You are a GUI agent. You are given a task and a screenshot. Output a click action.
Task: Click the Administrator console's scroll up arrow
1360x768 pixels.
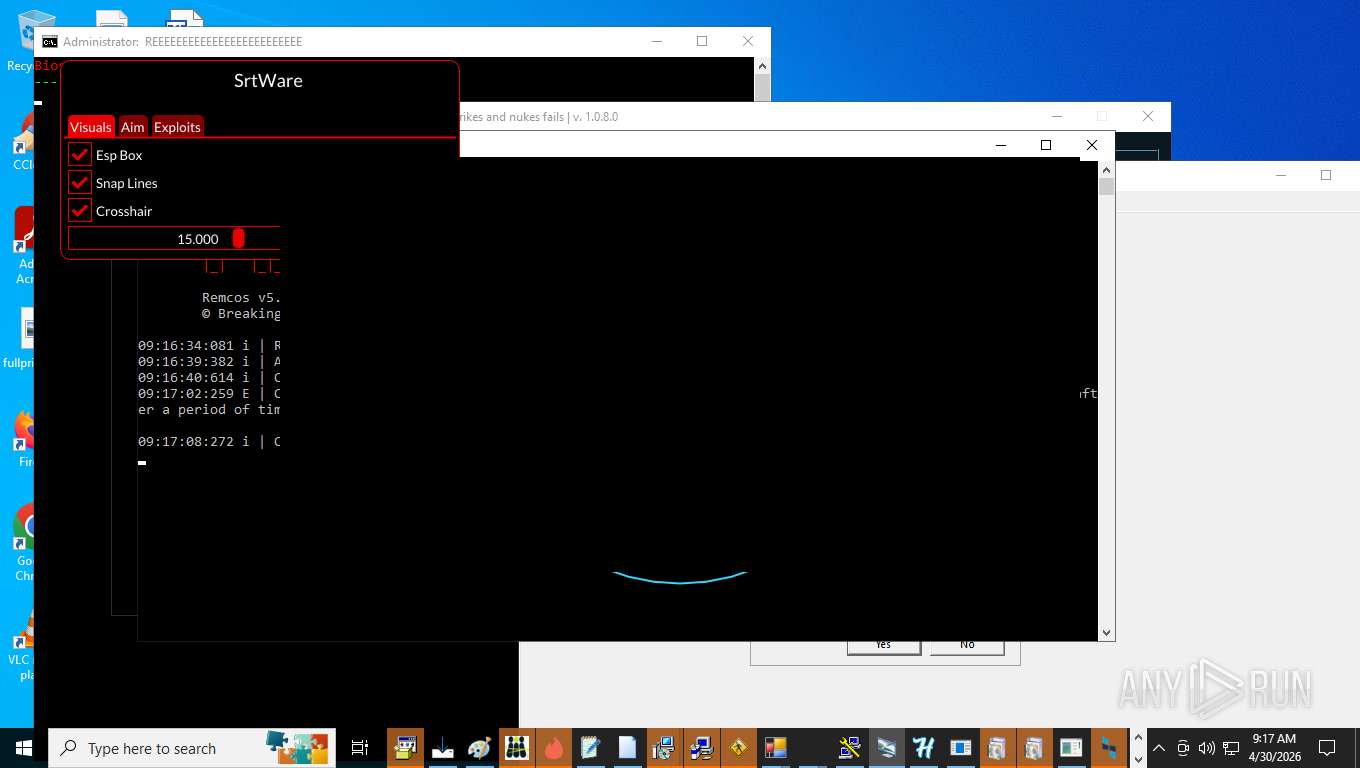[762, 66]
